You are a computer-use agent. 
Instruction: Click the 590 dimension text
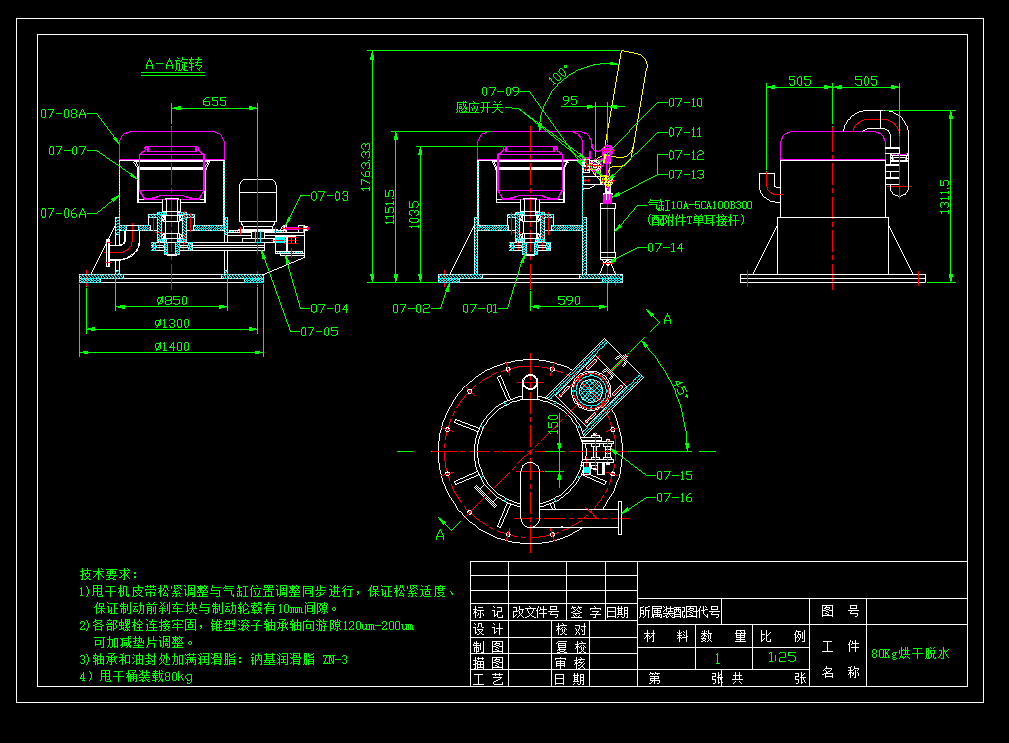569,300
